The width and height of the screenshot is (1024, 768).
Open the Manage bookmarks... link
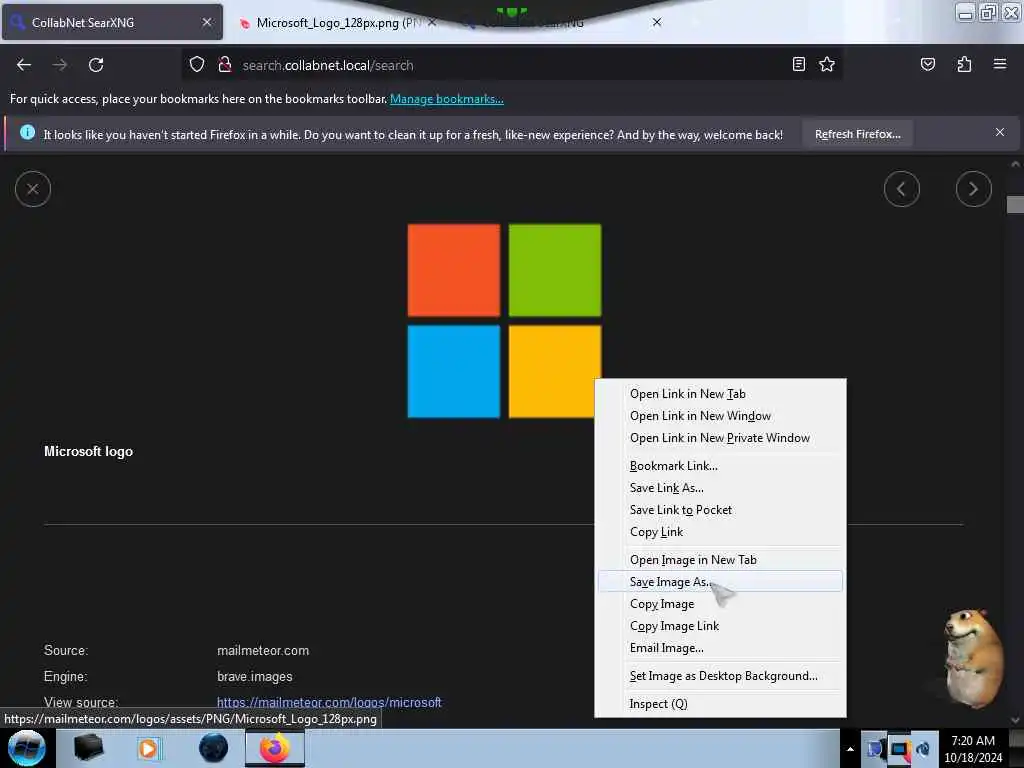coord(447,99)
